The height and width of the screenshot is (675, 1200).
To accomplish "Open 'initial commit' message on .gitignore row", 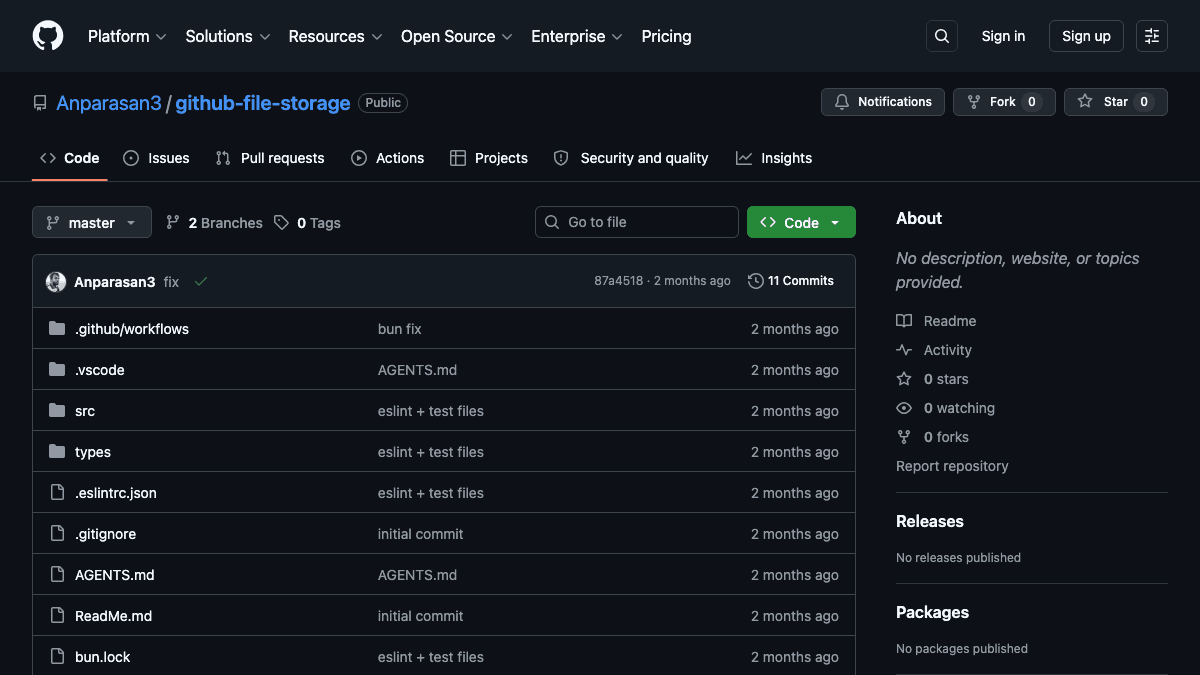I will (421, 534).
